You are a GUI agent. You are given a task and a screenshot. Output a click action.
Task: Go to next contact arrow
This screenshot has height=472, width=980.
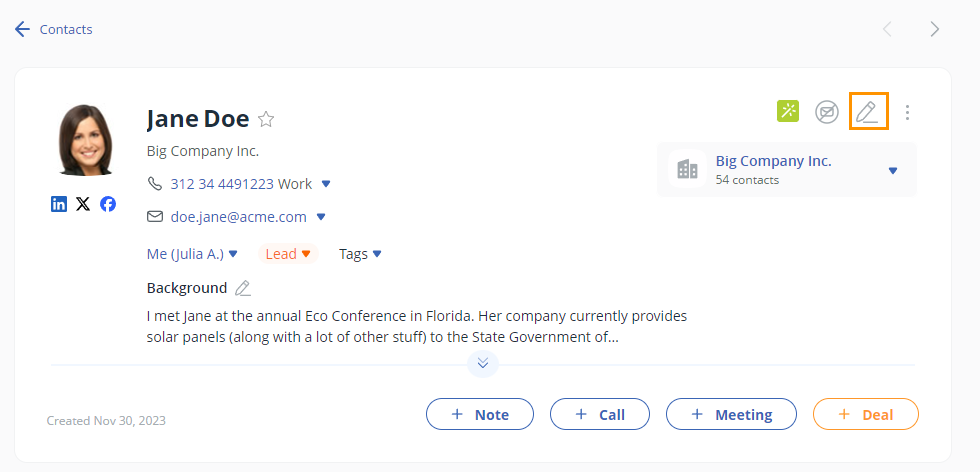click(x=935, y=29)
